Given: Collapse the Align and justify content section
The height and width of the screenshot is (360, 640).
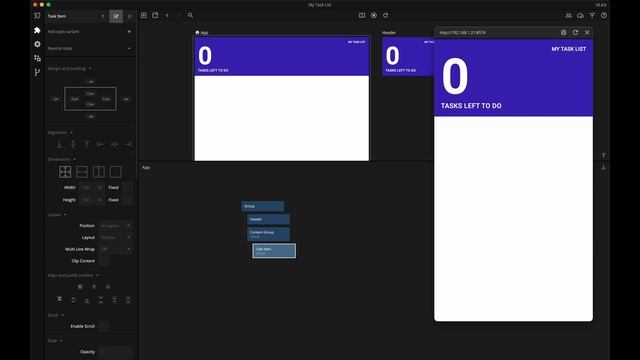Looking at the screenshot, I should 97,276.
